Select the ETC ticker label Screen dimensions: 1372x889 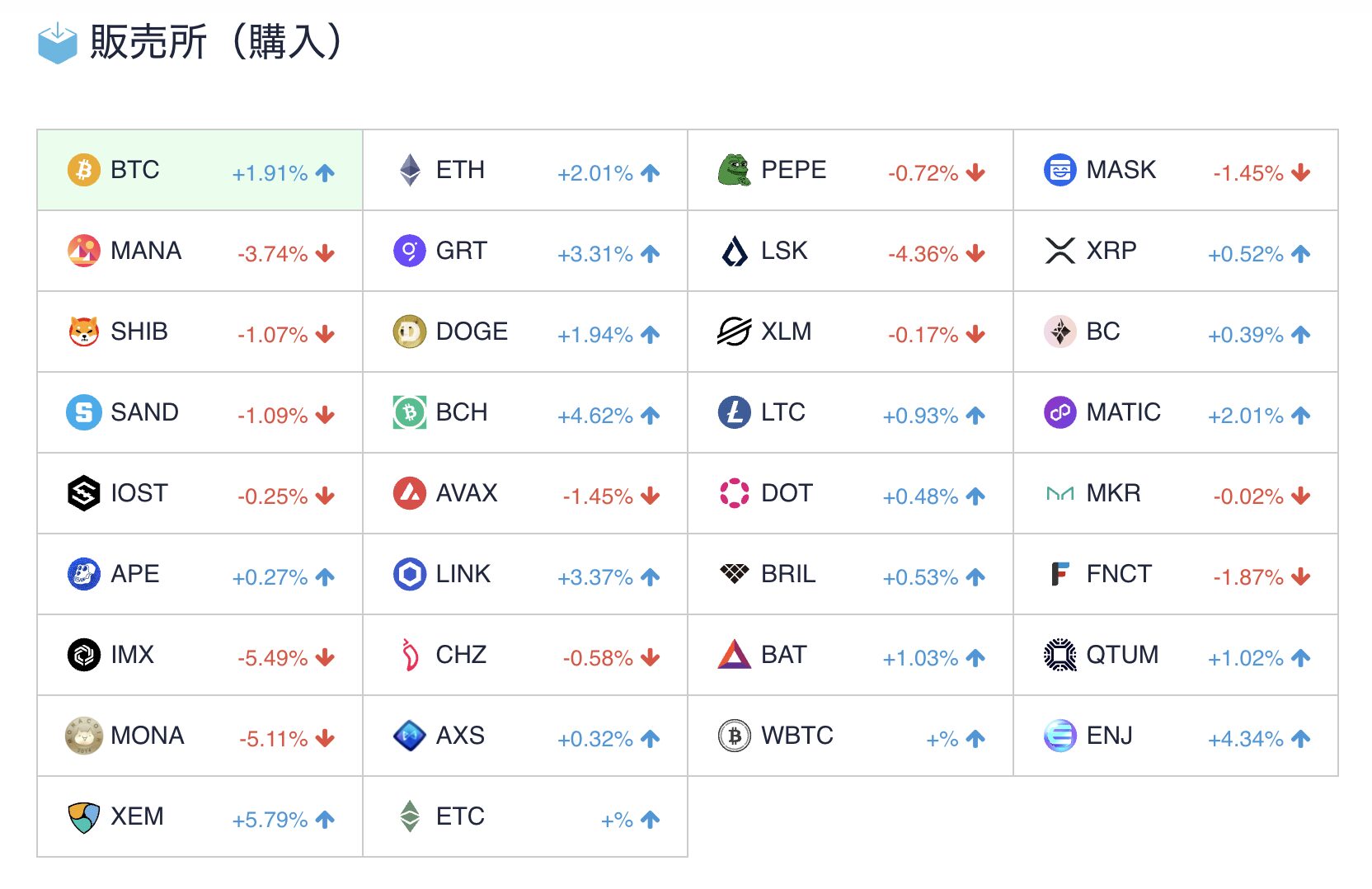pyautogui.click(x=460, y=816)
